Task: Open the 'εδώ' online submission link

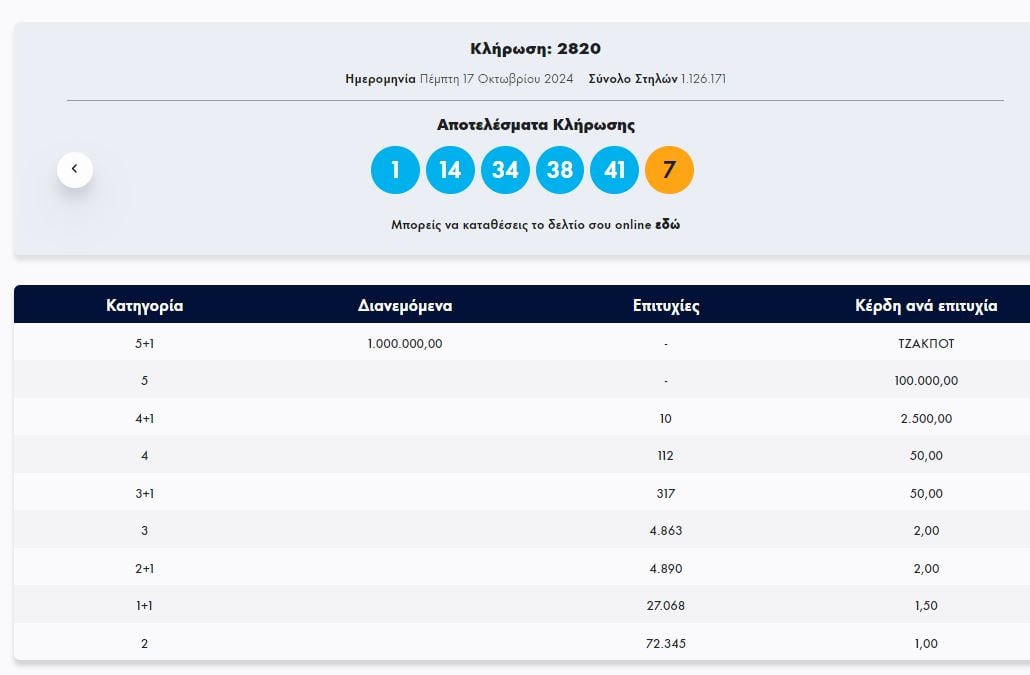Action: pyautogui.click(x=667, y=225)
